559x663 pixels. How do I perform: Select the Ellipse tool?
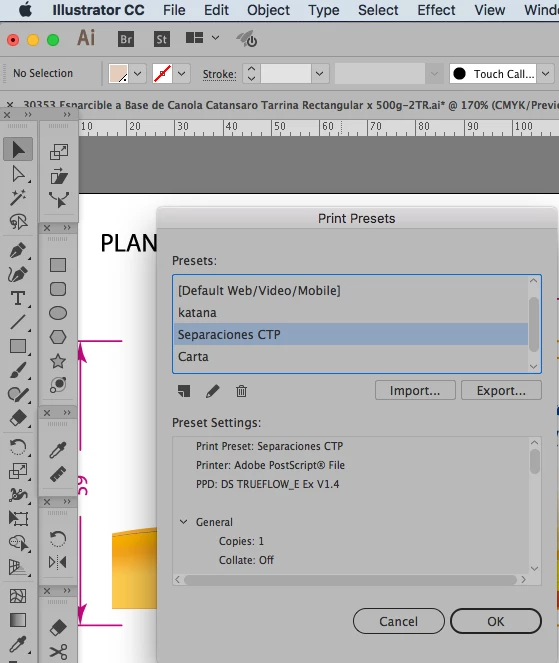[x=58, y=313]
